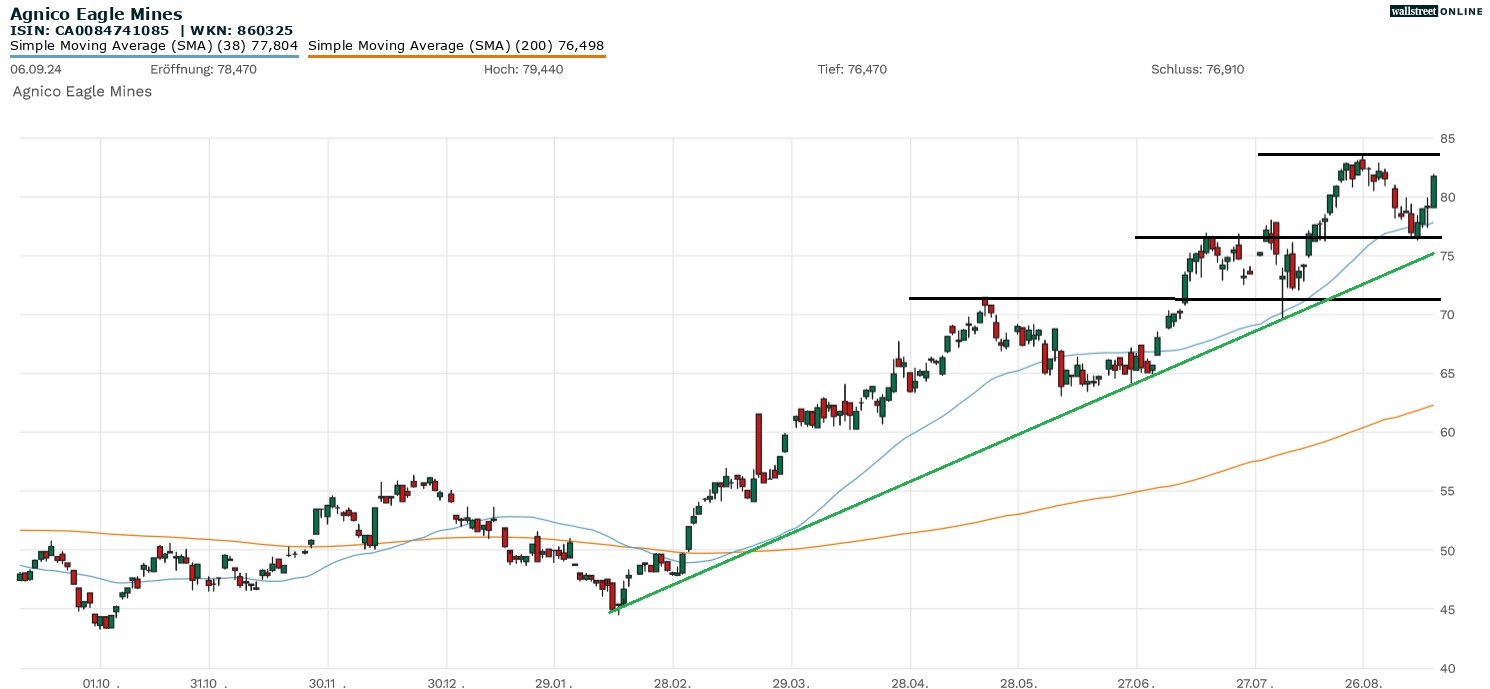
Task: Click the blue SMA 38 legend underline
Action: (154, 56)
